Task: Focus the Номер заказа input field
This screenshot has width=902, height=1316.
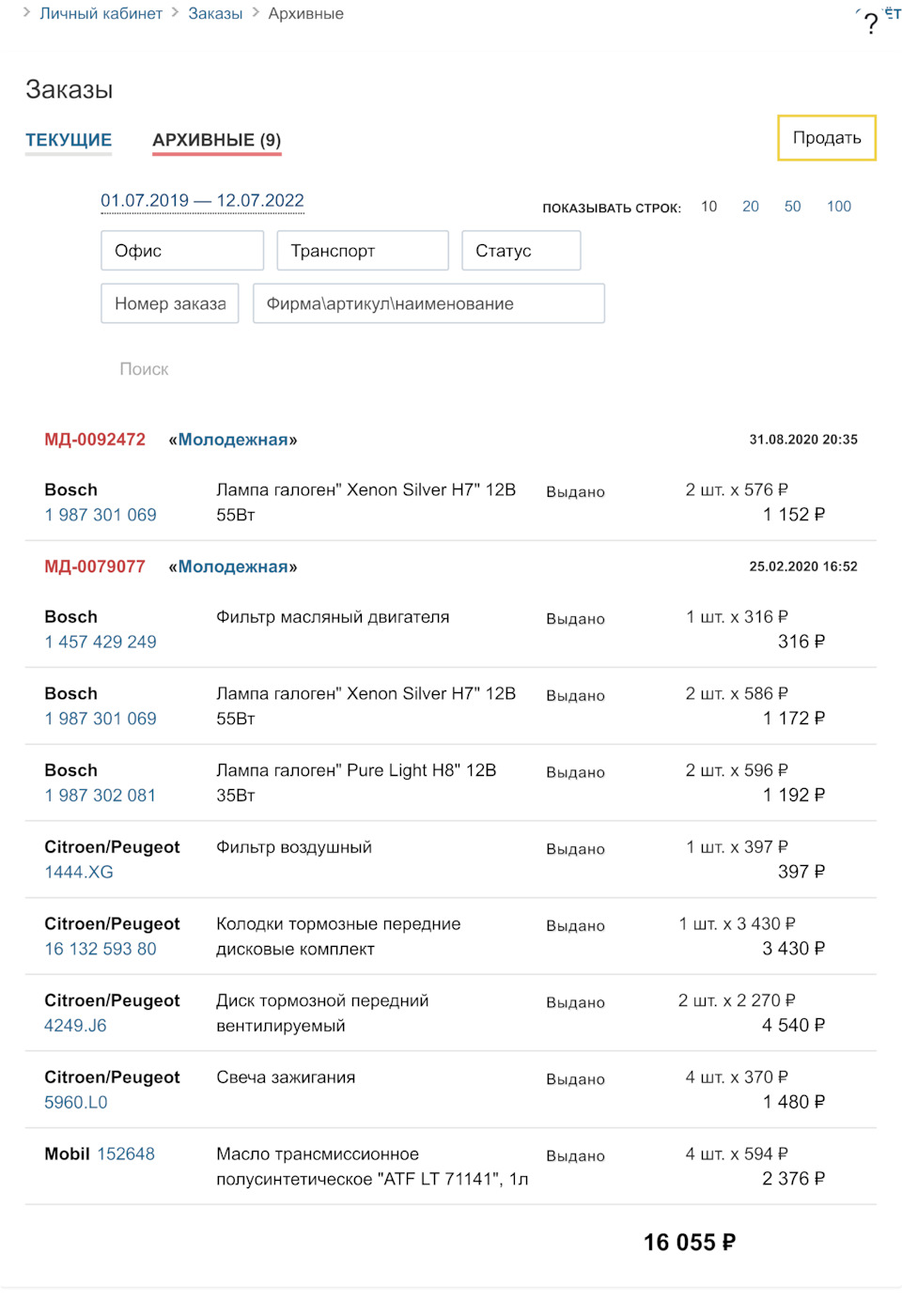Action: pos(170,303)
